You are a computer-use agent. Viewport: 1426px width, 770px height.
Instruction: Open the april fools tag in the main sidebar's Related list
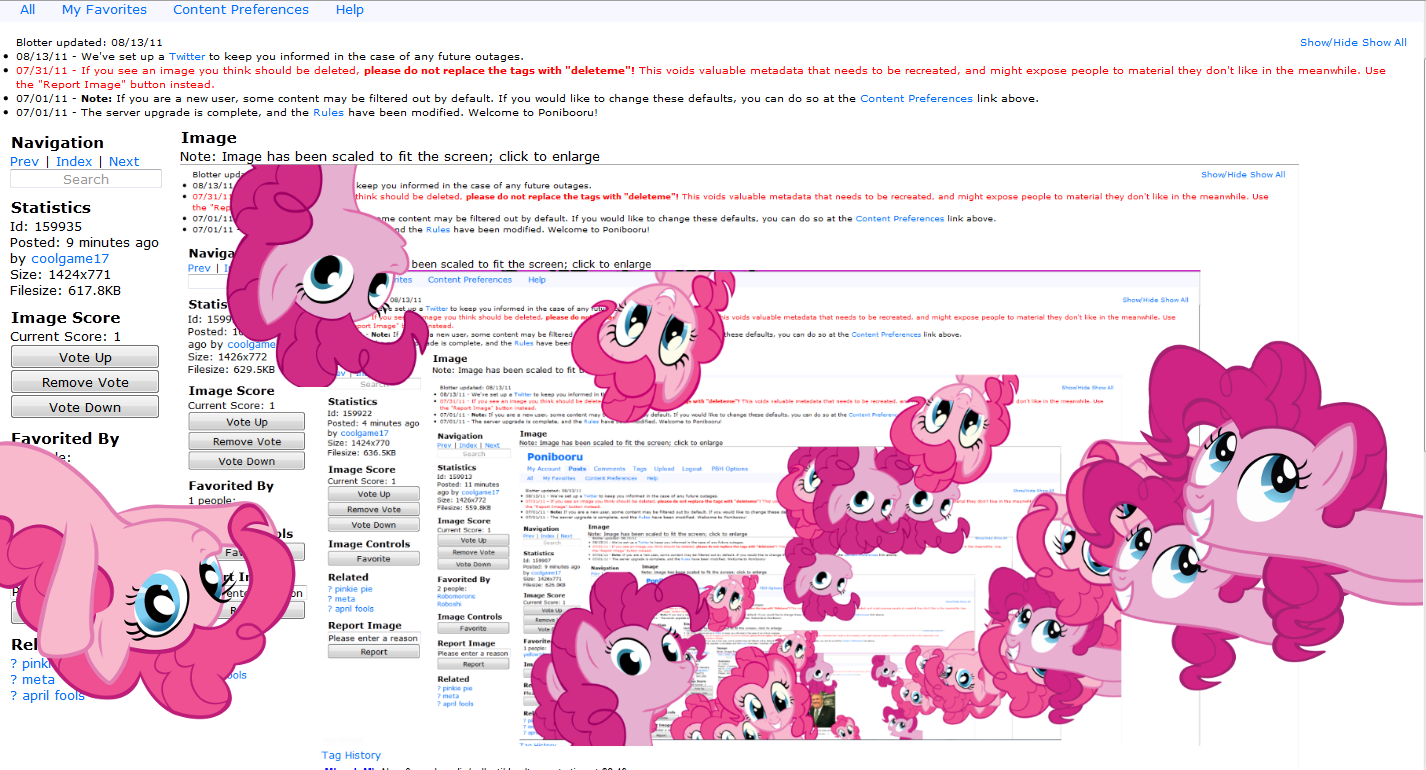point(54,696)
